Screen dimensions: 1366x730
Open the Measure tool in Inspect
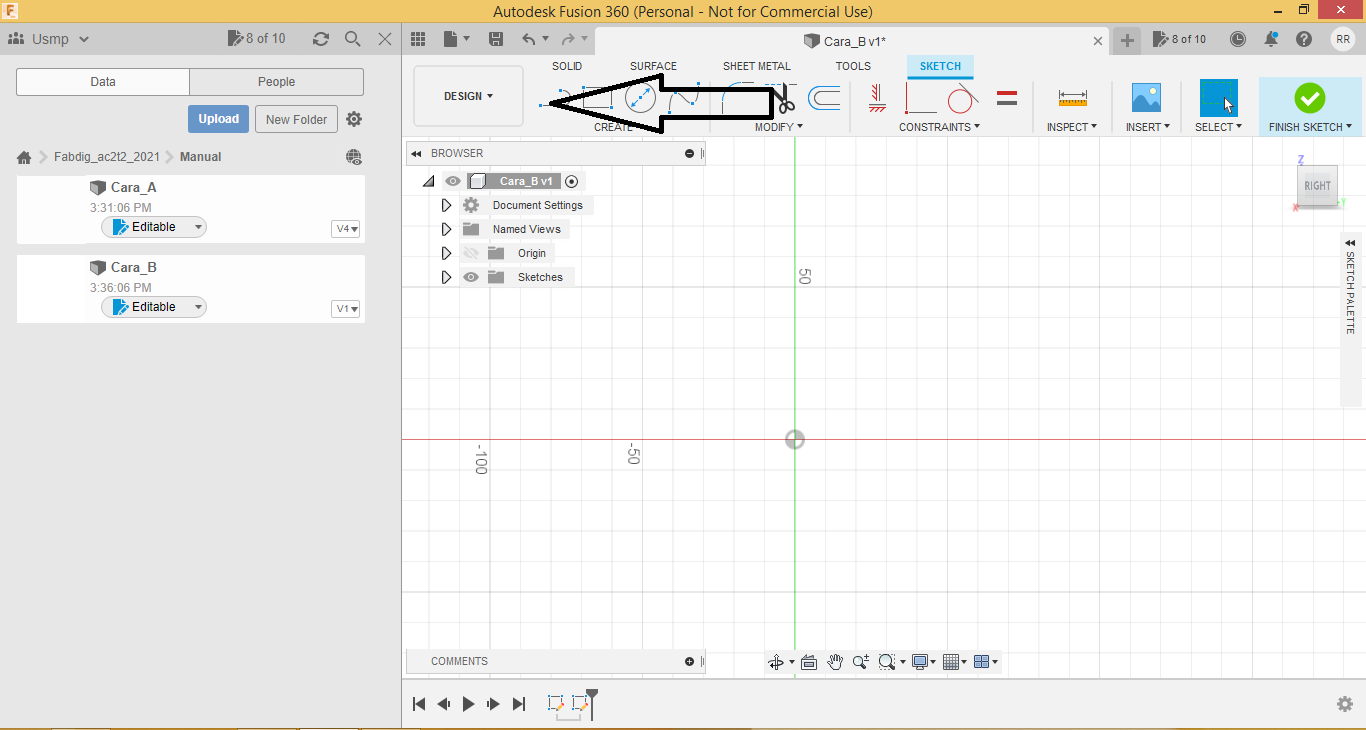pyautogui.click(x=1072, y=98)
